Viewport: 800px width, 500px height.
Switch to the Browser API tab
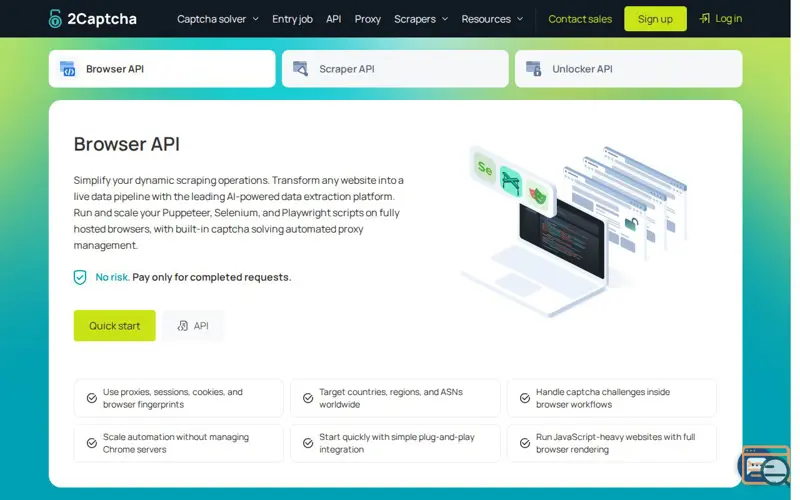coord(162,69)
